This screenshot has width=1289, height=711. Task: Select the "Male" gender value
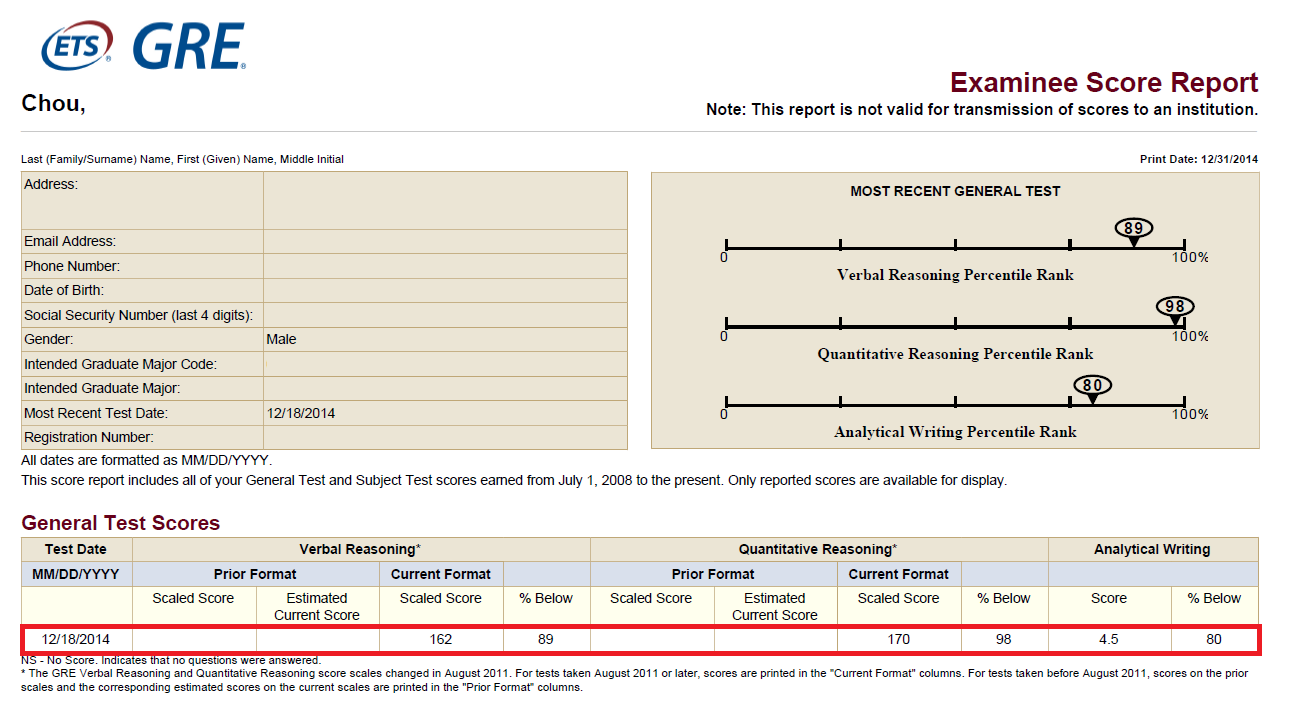click(281, 339)
